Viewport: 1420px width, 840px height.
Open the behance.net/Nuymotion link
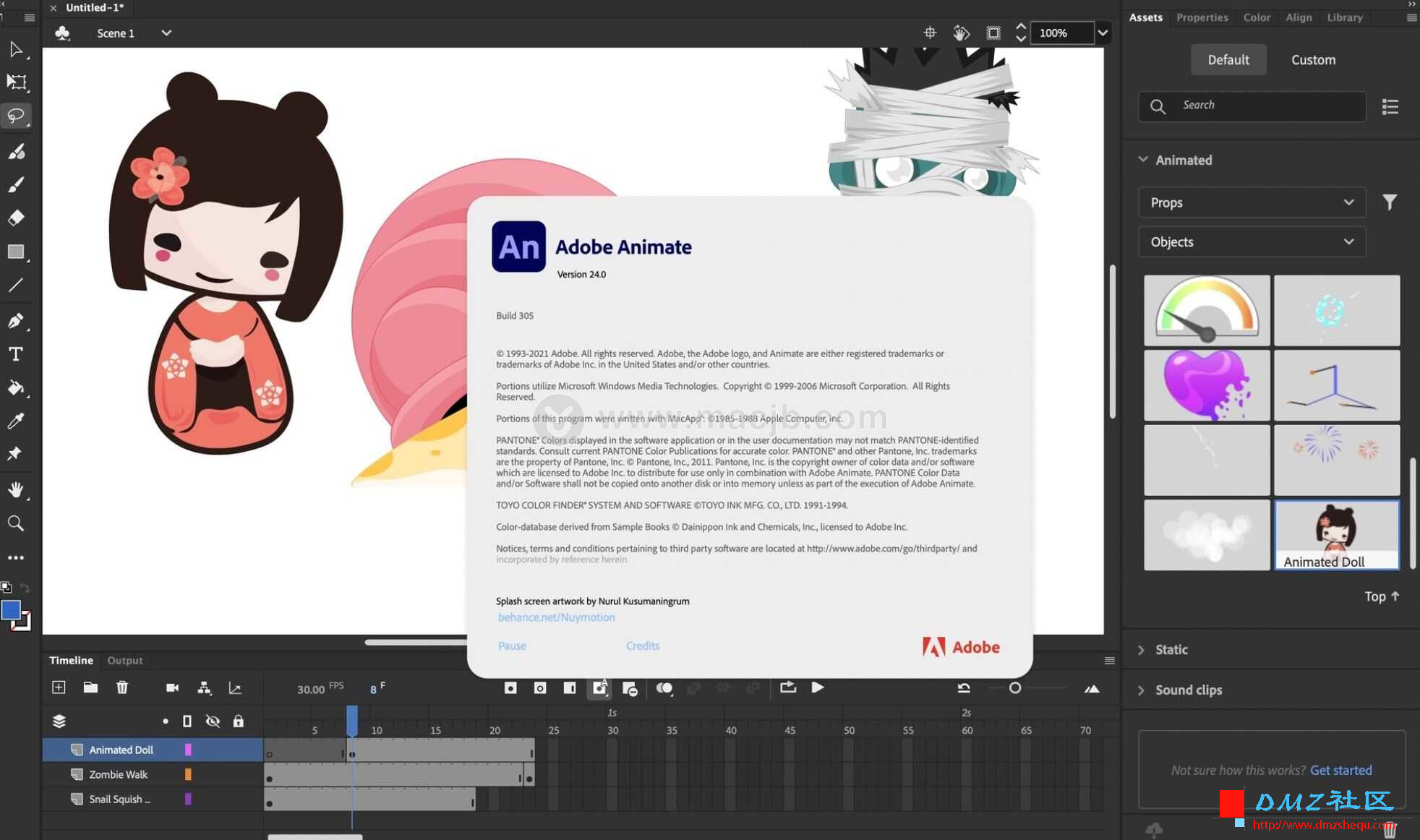coord(556,617)
